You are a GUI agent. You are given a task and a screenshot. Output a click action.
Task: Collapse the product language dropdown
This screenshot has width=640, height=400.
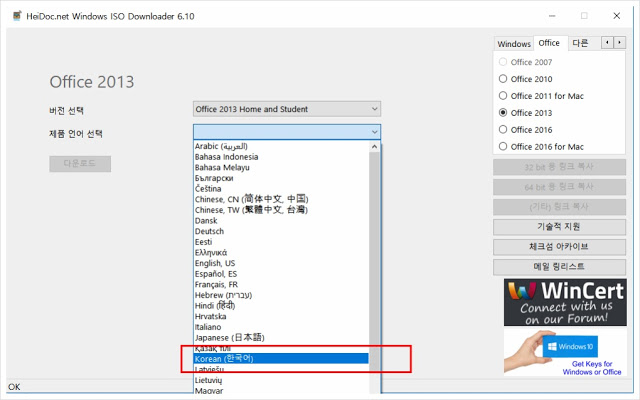coord(374,132)
